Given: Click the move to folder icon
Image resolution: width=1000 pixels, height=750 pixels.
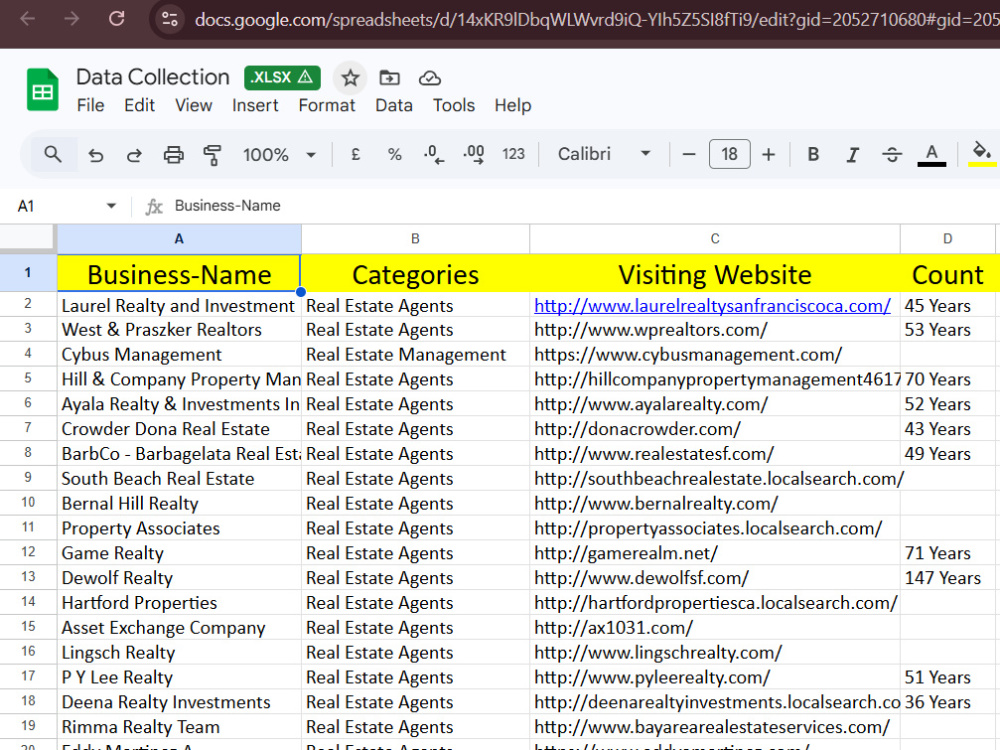Looking at the screenshot, I should (389, 78).
